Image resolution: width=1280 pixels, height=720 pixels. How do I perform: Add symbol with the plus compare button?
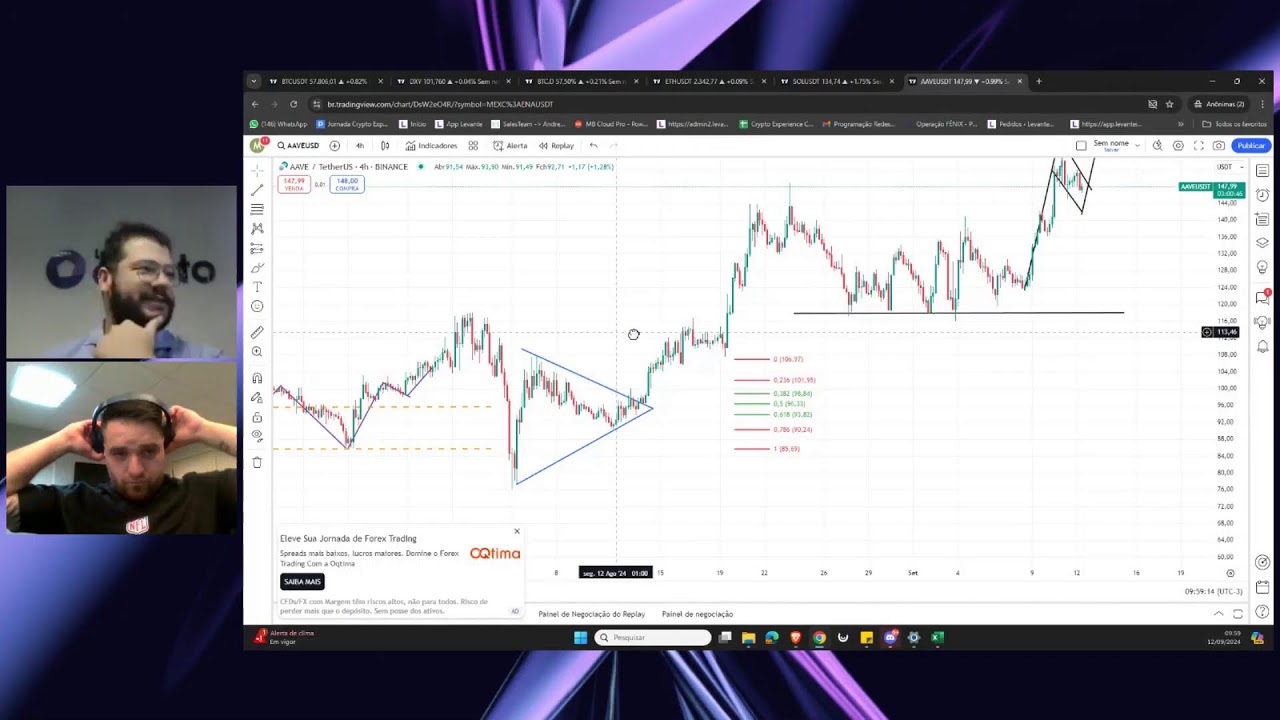coord(335,145)
